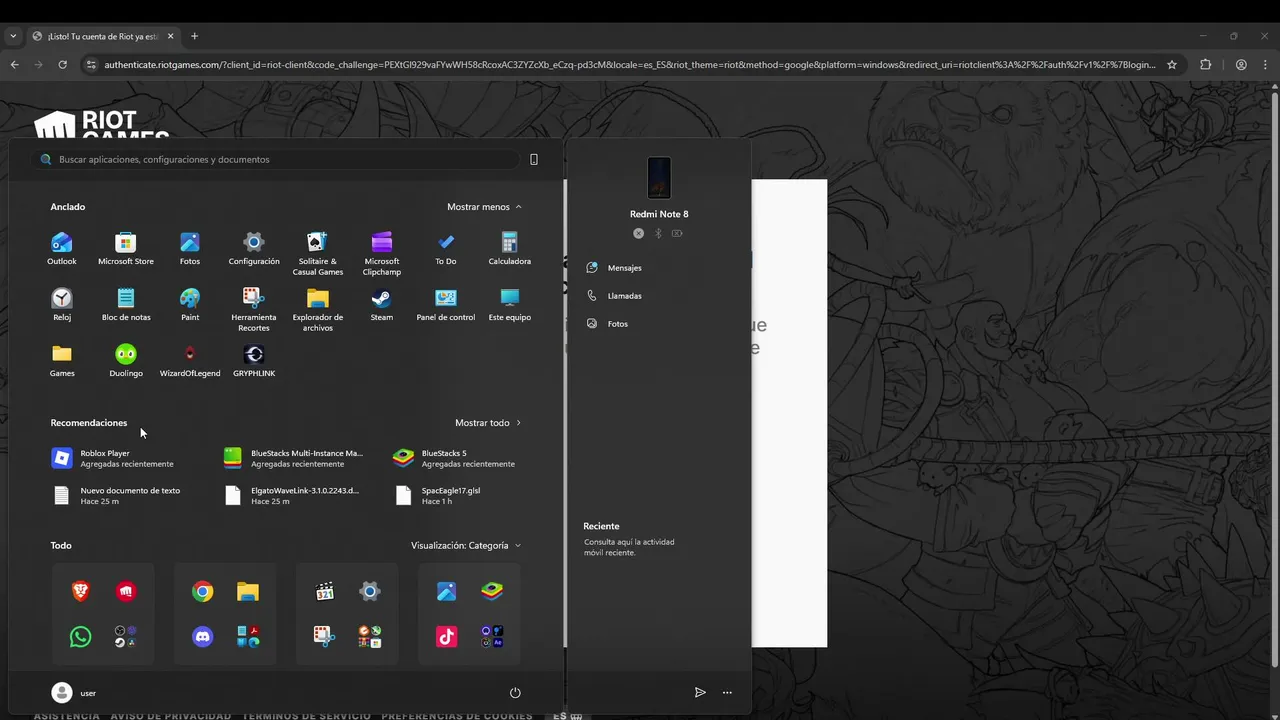Open Herramienta Recortes
1280x720 pixels.
pos(254,310)
